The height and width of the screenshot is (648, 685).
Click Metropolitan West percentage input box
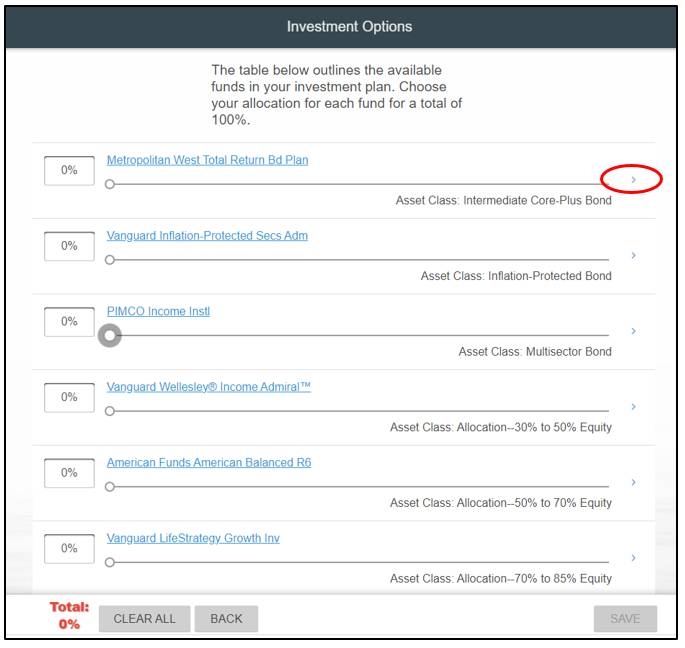point(69,170)
